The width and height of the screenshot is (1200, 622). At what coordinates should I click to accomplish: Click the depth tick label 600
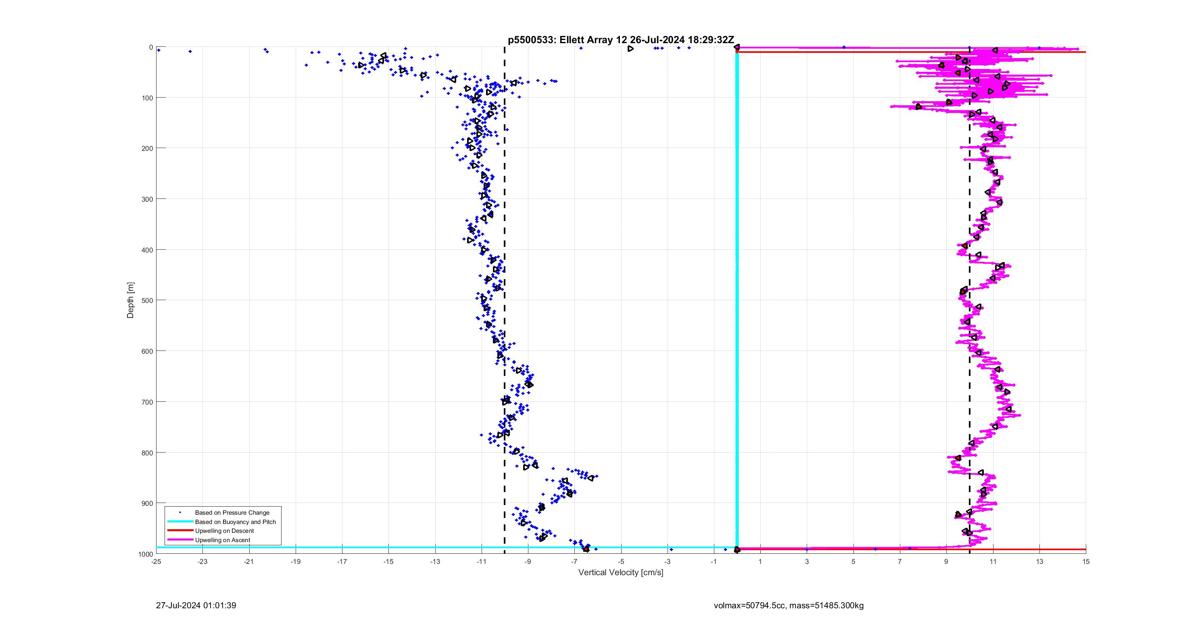[x=145, y=351]
